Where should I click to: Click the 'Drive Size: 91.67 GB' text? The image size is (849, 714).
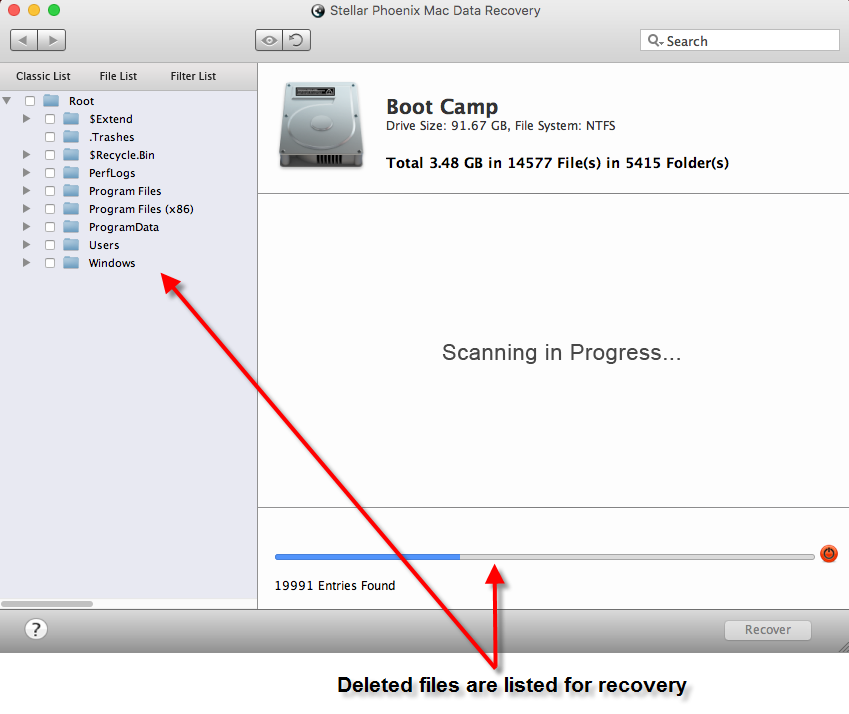[x=447, y=126]
